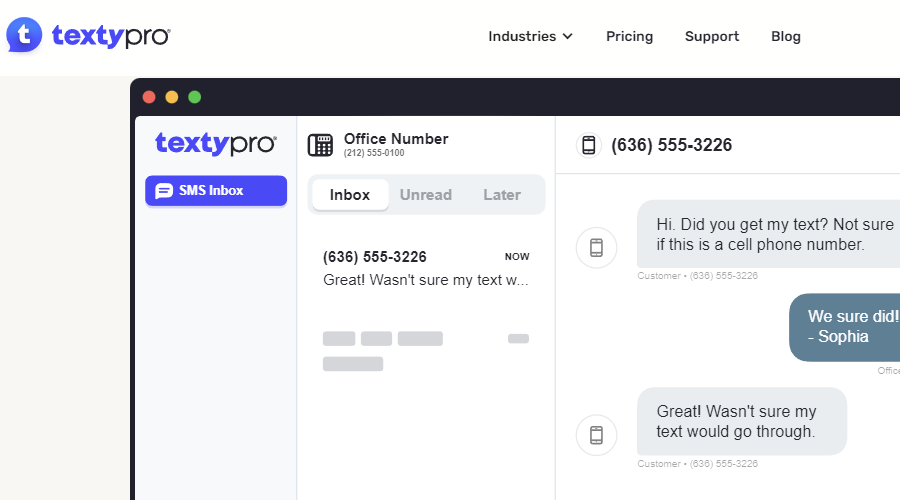Expand the Industries dropdown menu

(x=530, y=36)
